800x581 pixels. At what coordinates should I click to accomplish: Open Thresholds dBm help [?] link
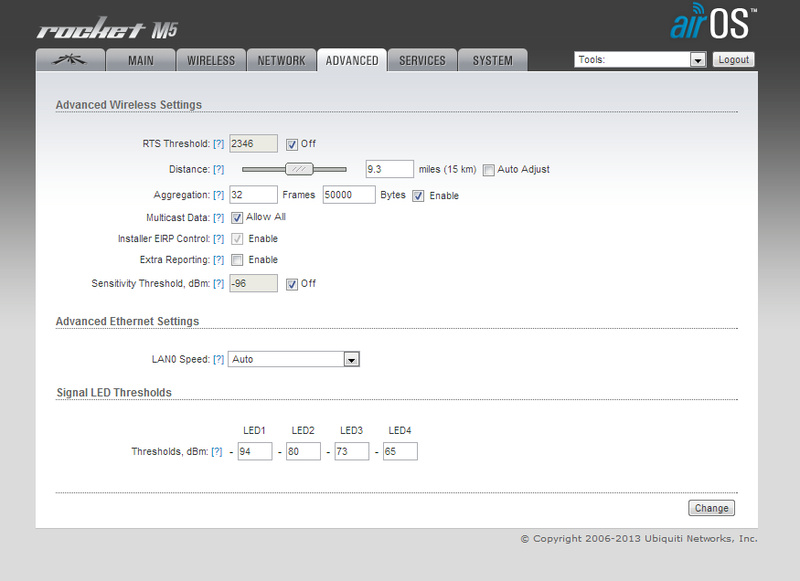pyautogui.click(x=217, y=451)
